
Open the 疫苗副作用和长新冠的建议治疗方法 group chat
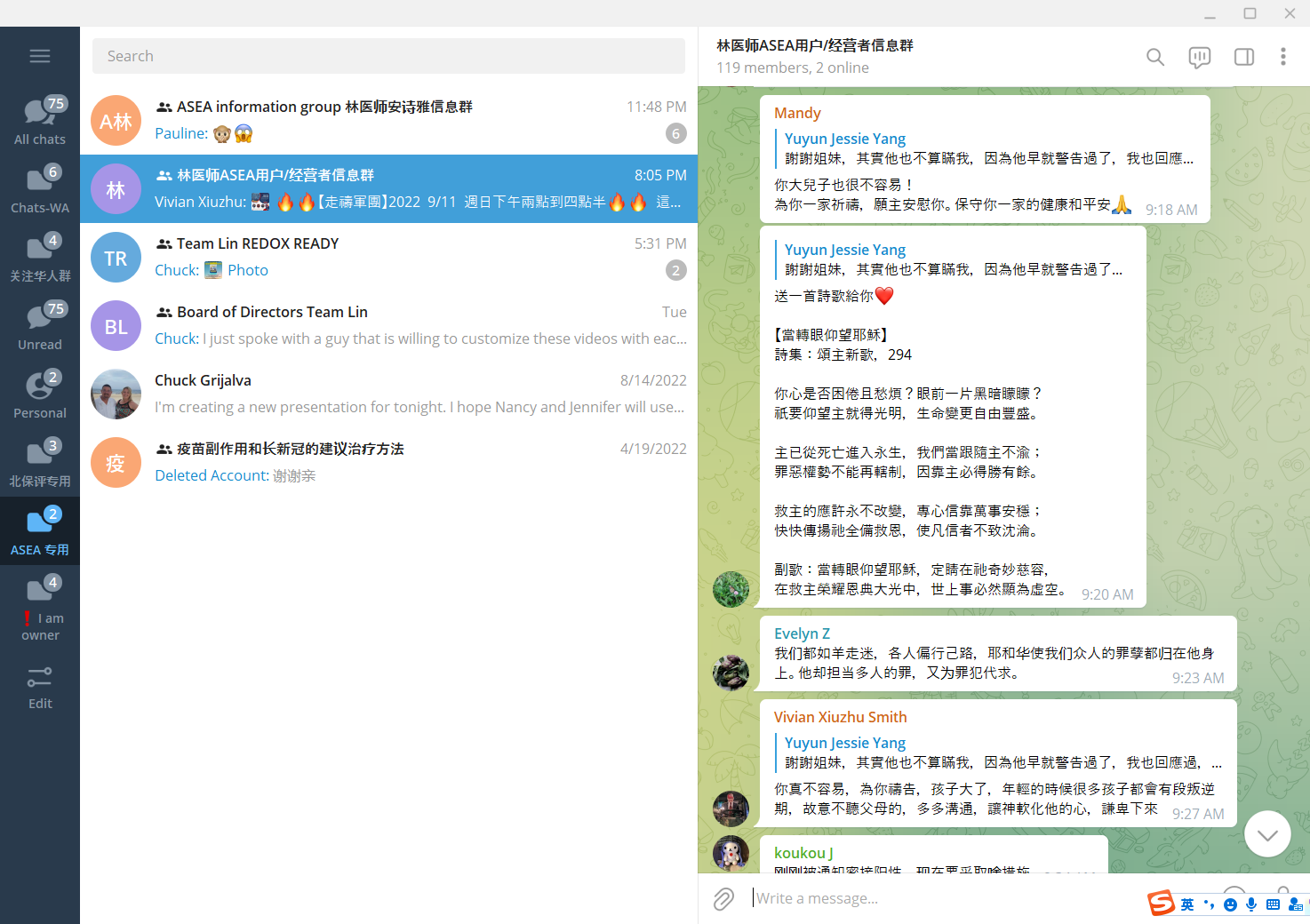pos(388,462)
